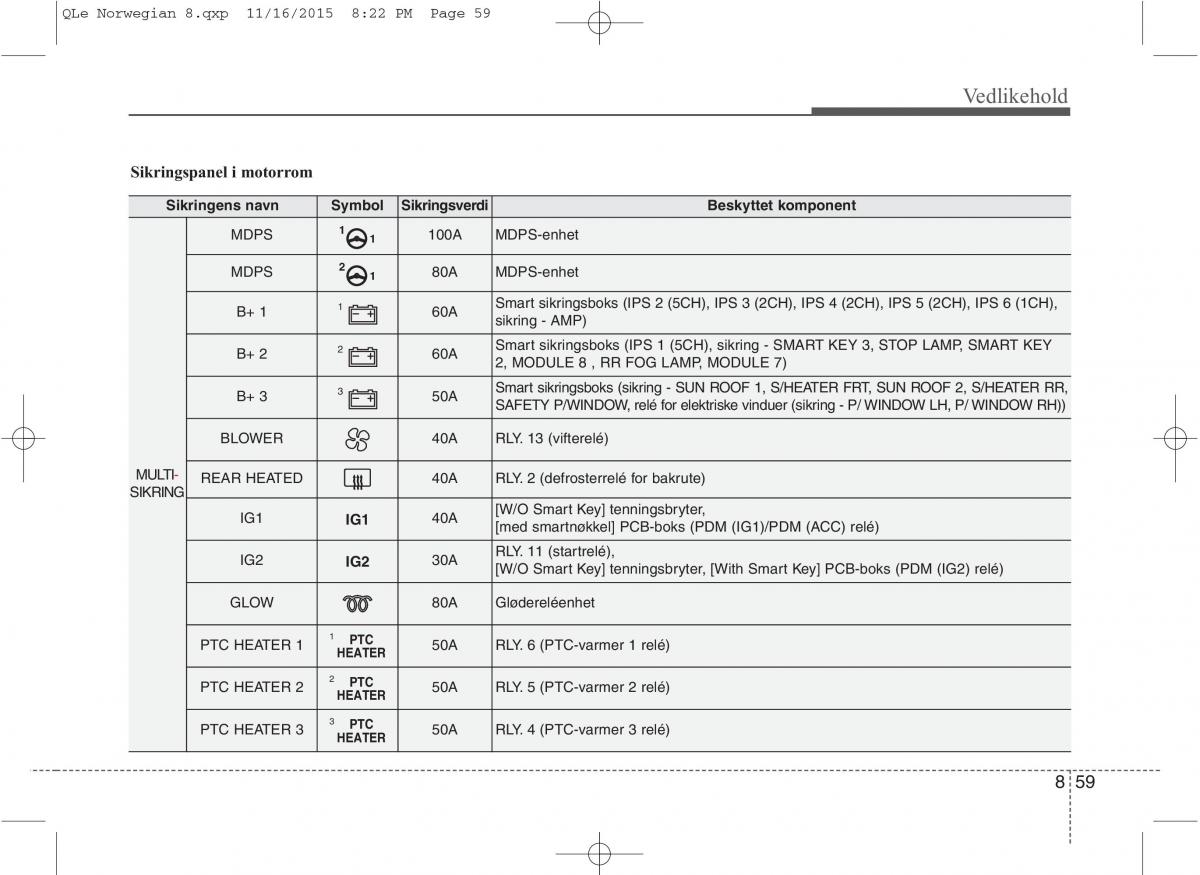Click 'RLY. 13 (vifterelé)' description
Image resolution: width=1200 pixels, height=875 pixels.
coord(552,438)
